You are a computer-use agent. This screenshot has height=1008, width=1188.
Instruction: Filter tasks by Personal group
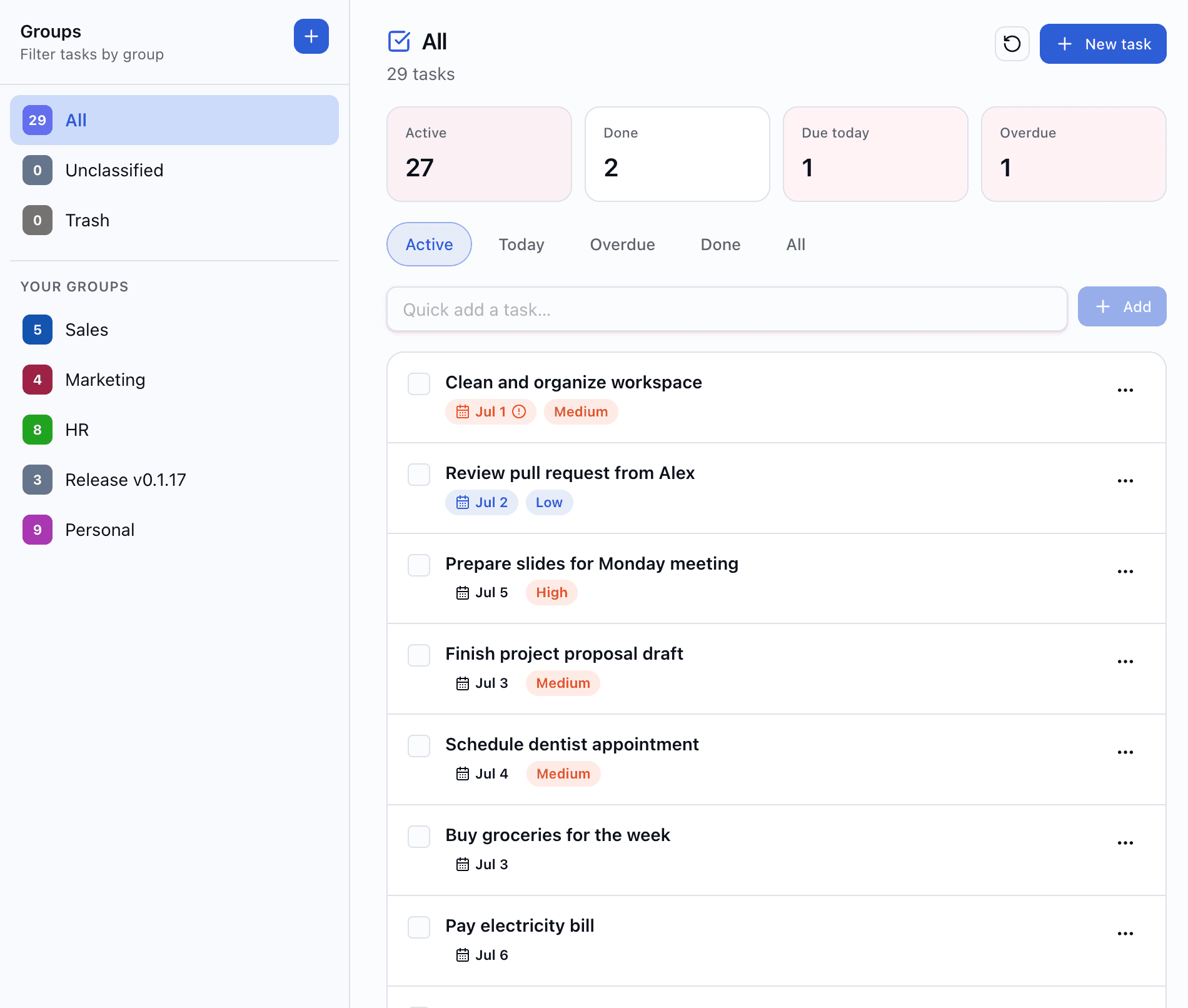(174, 530)
